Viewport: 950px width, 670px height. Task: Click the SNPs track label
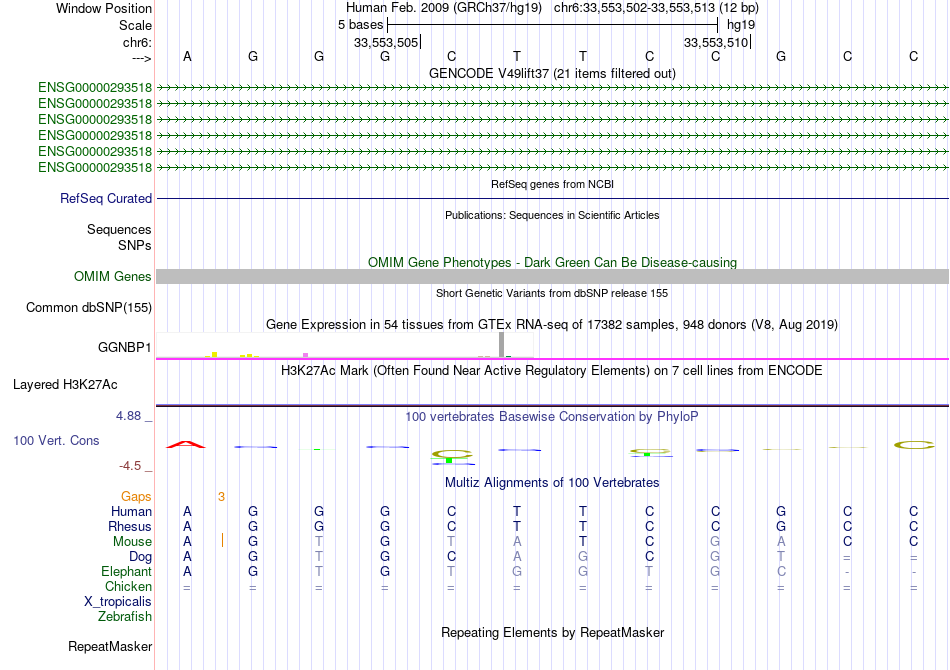[135, 245]
